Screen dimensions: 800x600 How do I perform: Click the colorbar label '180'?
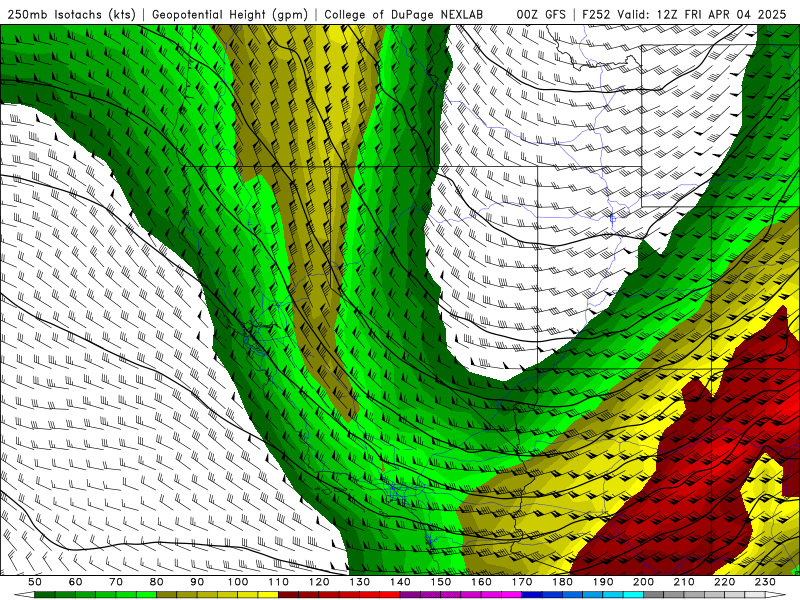coord(562,582)
